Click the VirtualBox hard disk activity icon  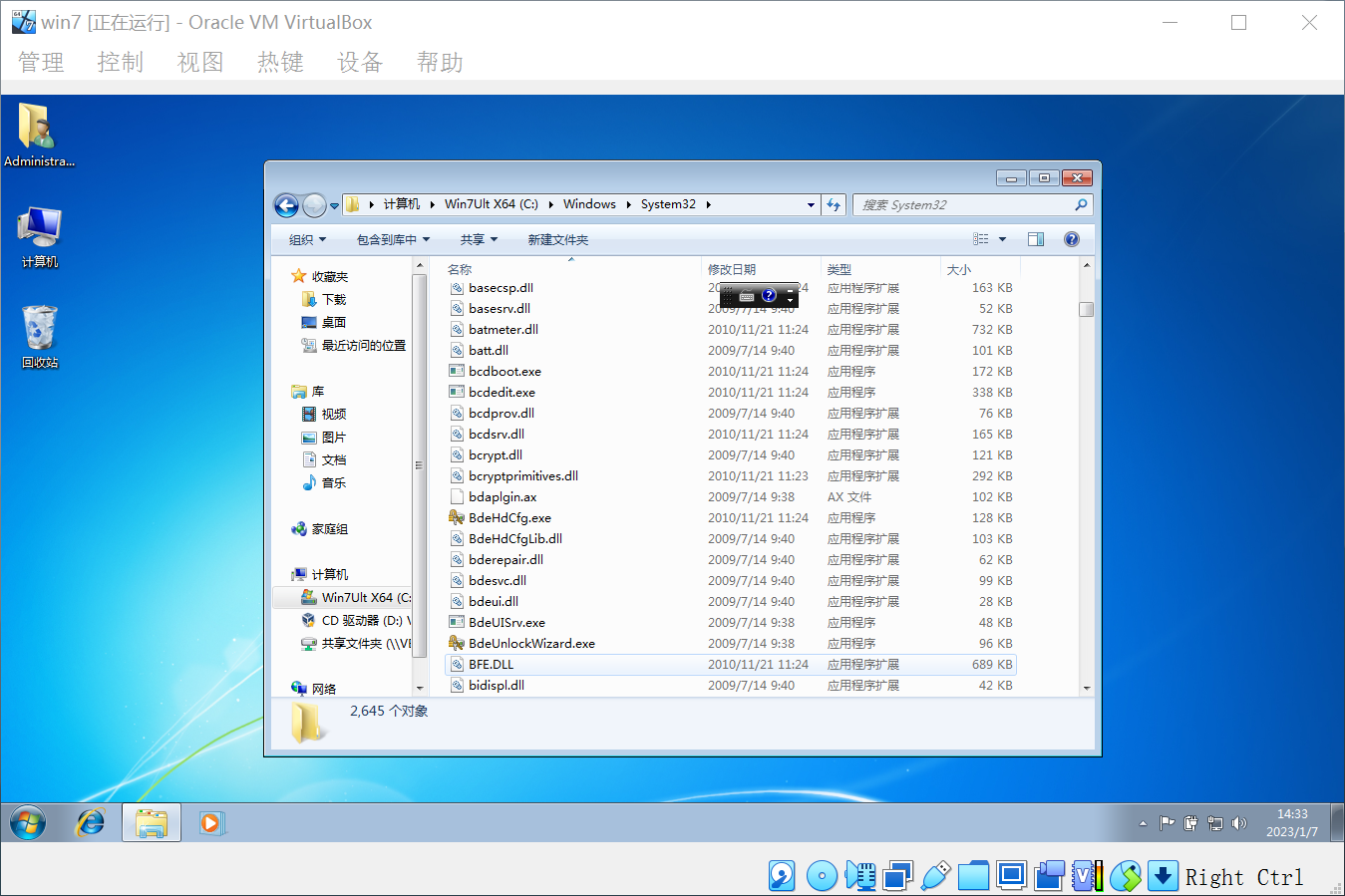click(x=782, y=876)
